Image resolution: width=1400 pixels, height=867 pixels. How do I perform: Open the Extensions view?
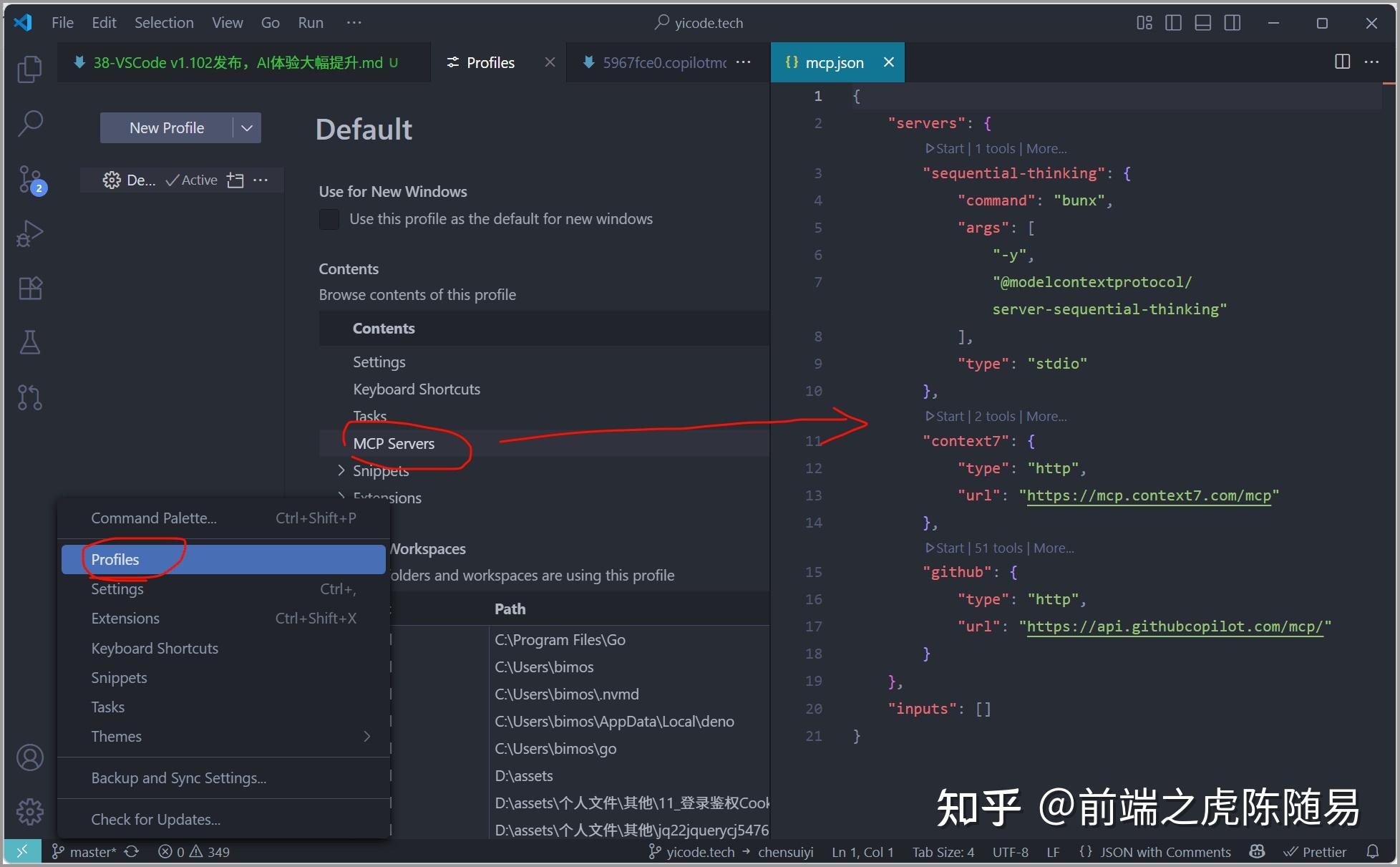29,288
